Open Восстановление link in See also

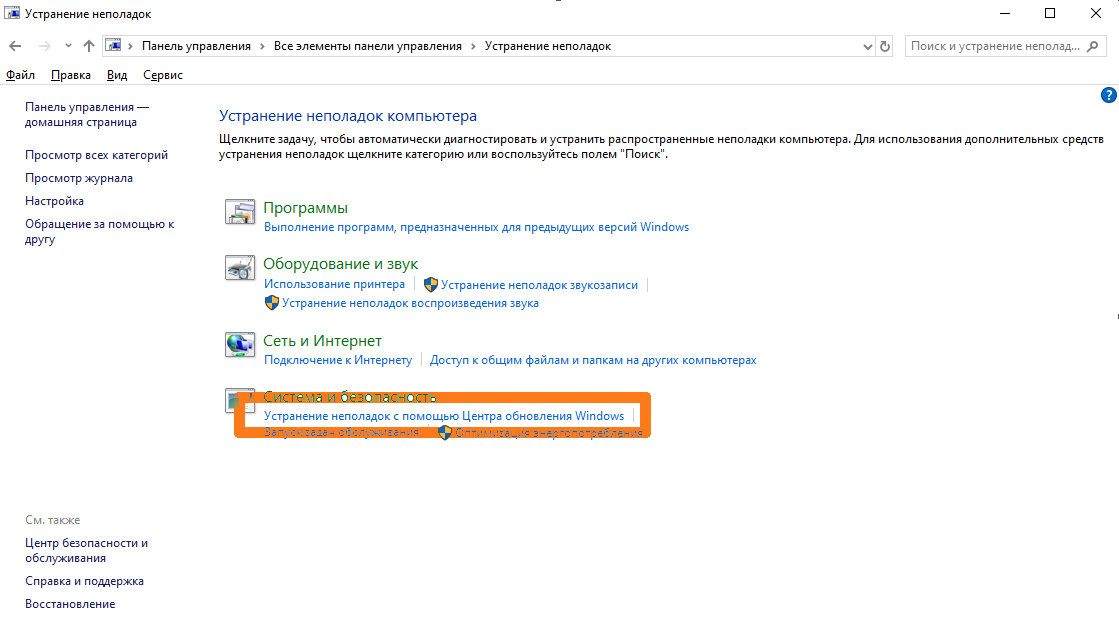pos(70,604)
